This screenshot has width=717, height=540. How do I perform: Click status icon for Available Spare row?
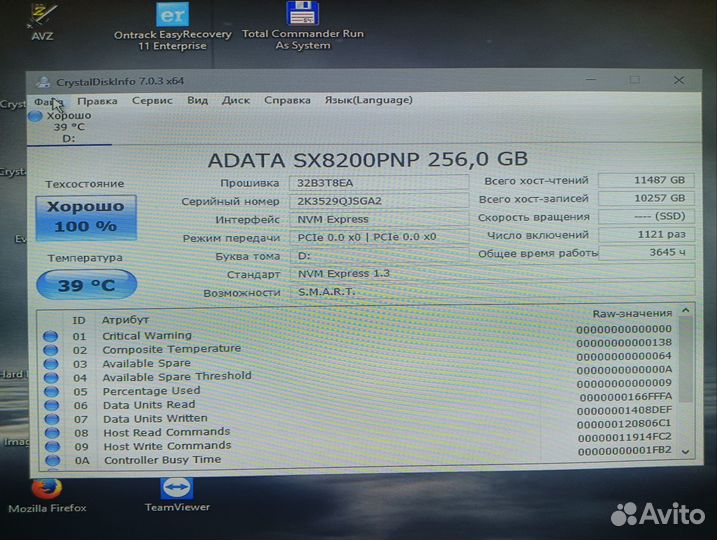[51, 364]
